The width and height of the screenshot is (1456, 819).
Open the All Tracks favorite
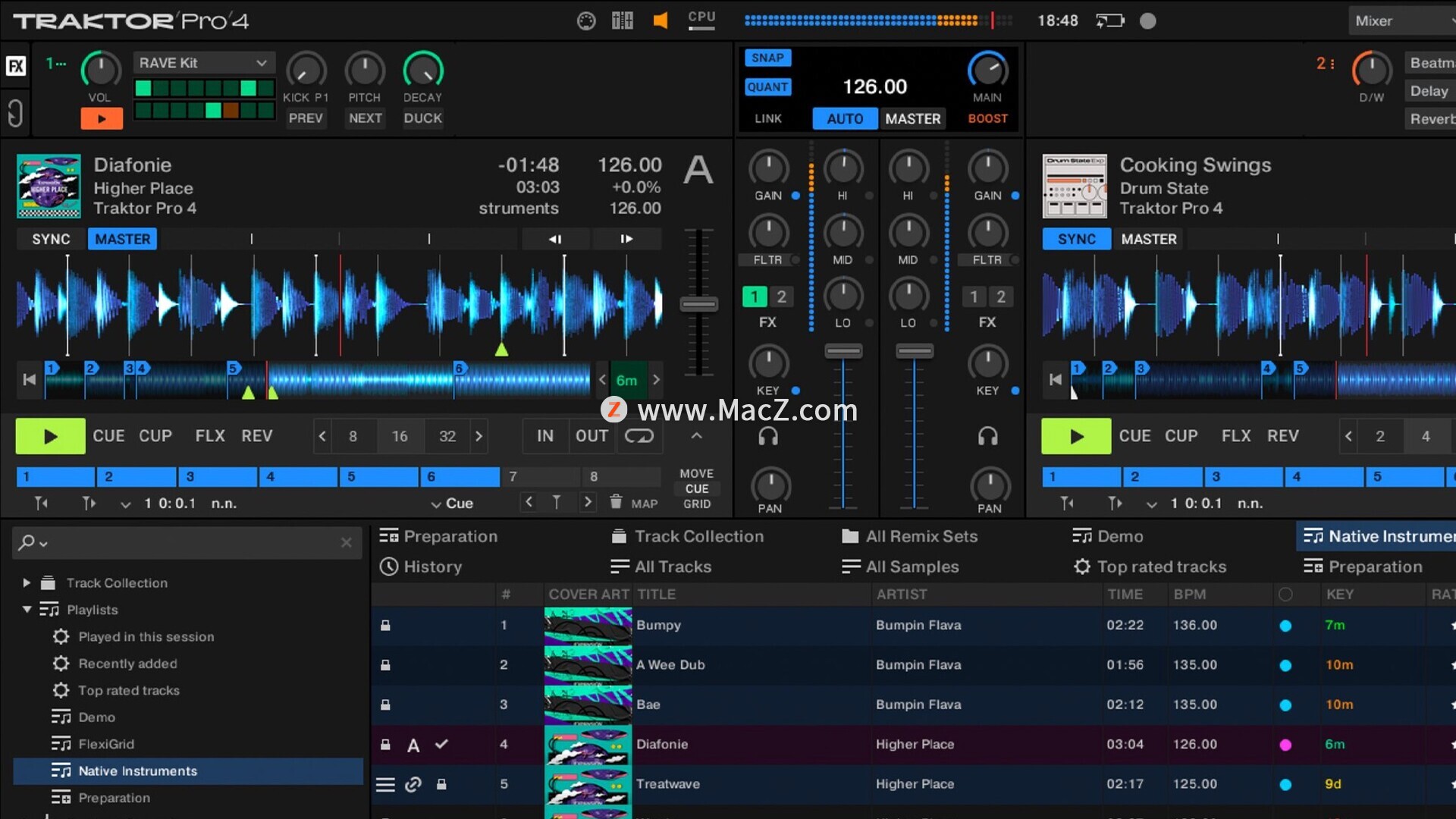tap(661, 566)
